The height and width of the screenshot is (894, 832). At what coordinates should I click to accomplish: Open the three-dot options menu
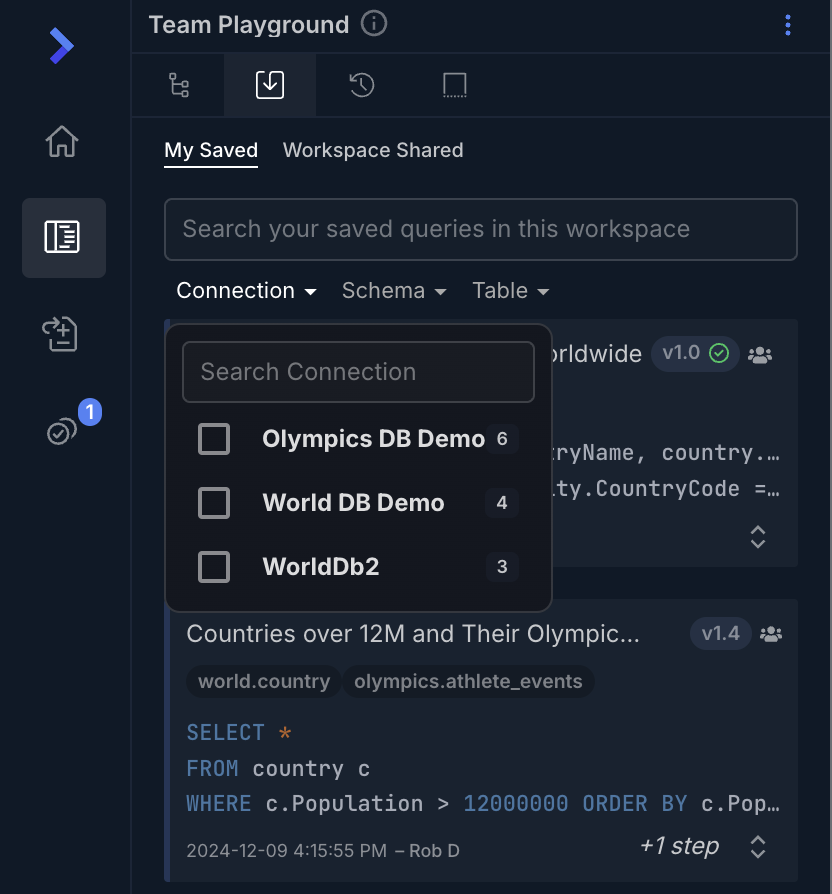click(788, 25)
